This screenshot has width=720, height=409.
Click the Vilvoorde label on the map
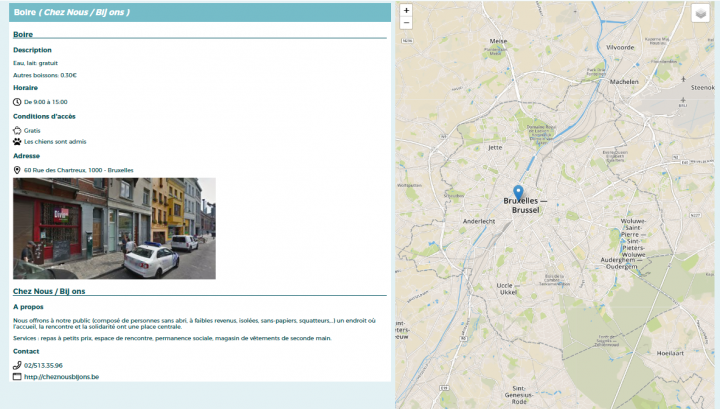coord(620,47)
